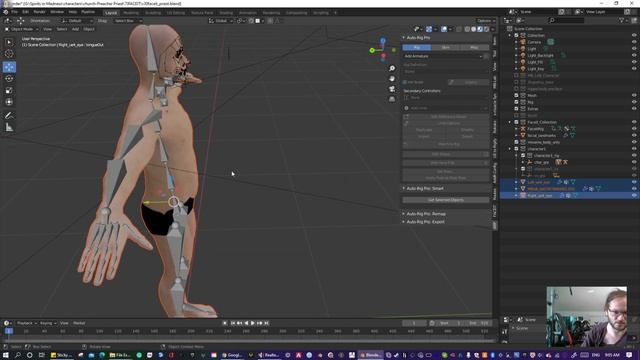The height and width of the screenshot is (360, 640).
Task: Hide the Mesh collection with eye icon
Action: (x=634, y=96)
